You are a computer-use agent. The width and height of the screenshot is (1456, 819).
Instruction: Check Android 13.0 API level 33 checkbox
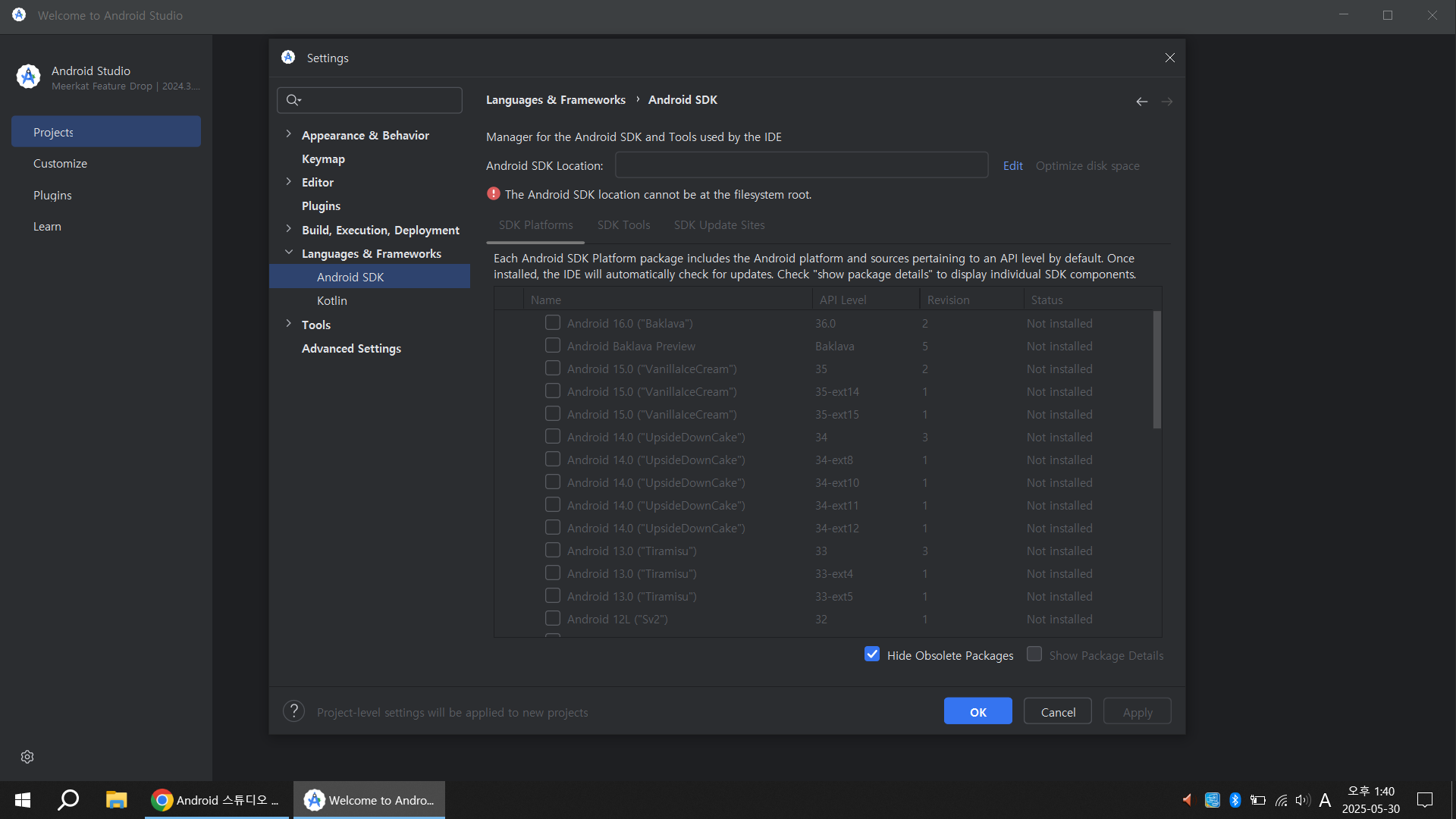coord(553,550)
